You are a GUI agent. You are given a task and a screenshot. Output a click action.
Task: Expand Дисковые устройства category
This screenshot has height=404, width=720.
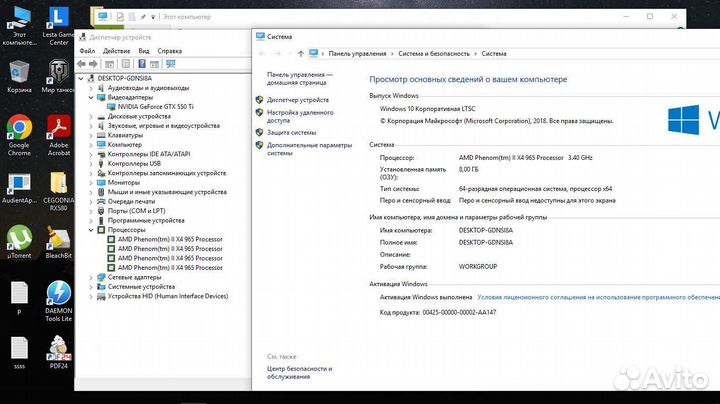91,117
